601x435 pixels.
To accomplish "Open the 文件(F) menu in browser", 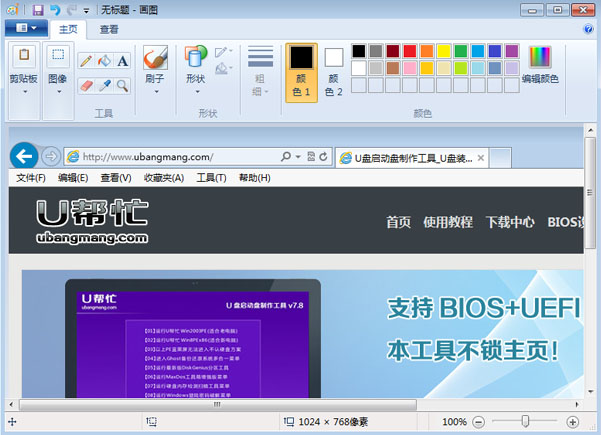I will (31, 178).
